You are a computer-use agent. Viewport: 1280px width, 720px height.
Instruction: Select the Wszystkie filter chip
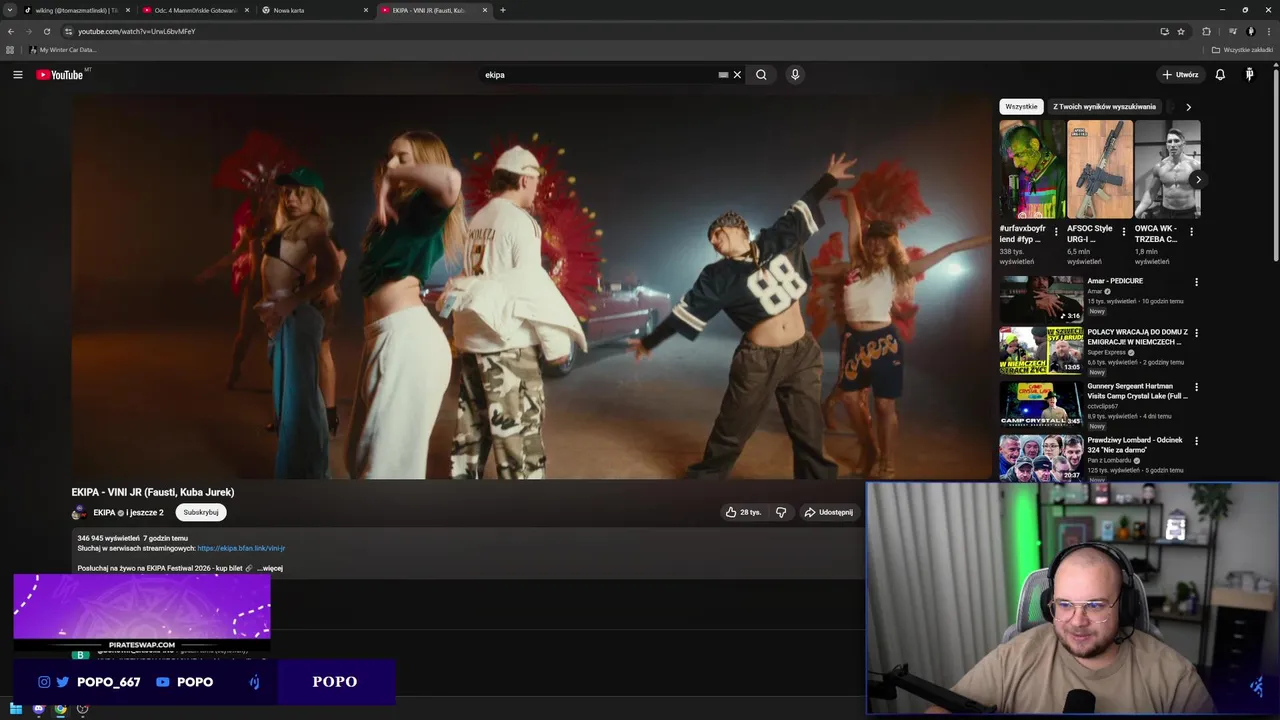tap(1021, 107)
